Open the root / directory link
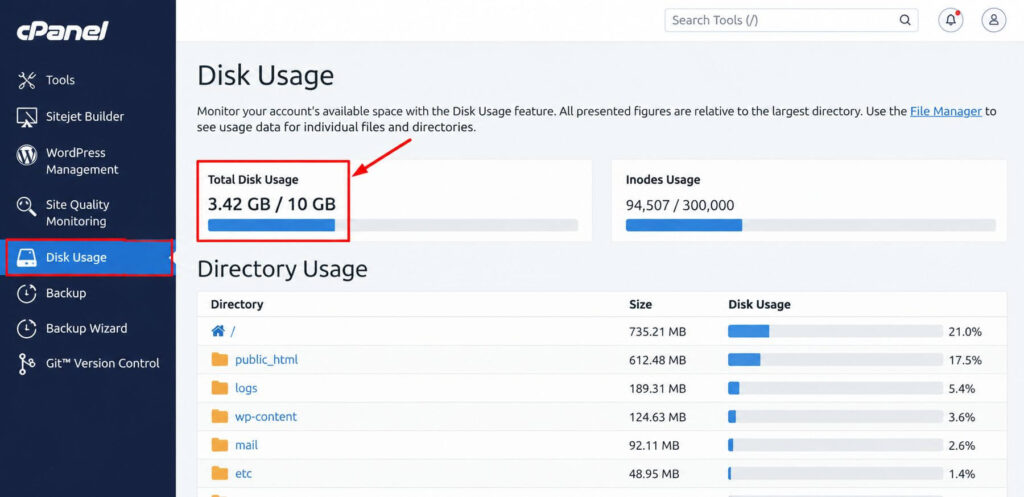1024x497 pixels. [232, 332]
